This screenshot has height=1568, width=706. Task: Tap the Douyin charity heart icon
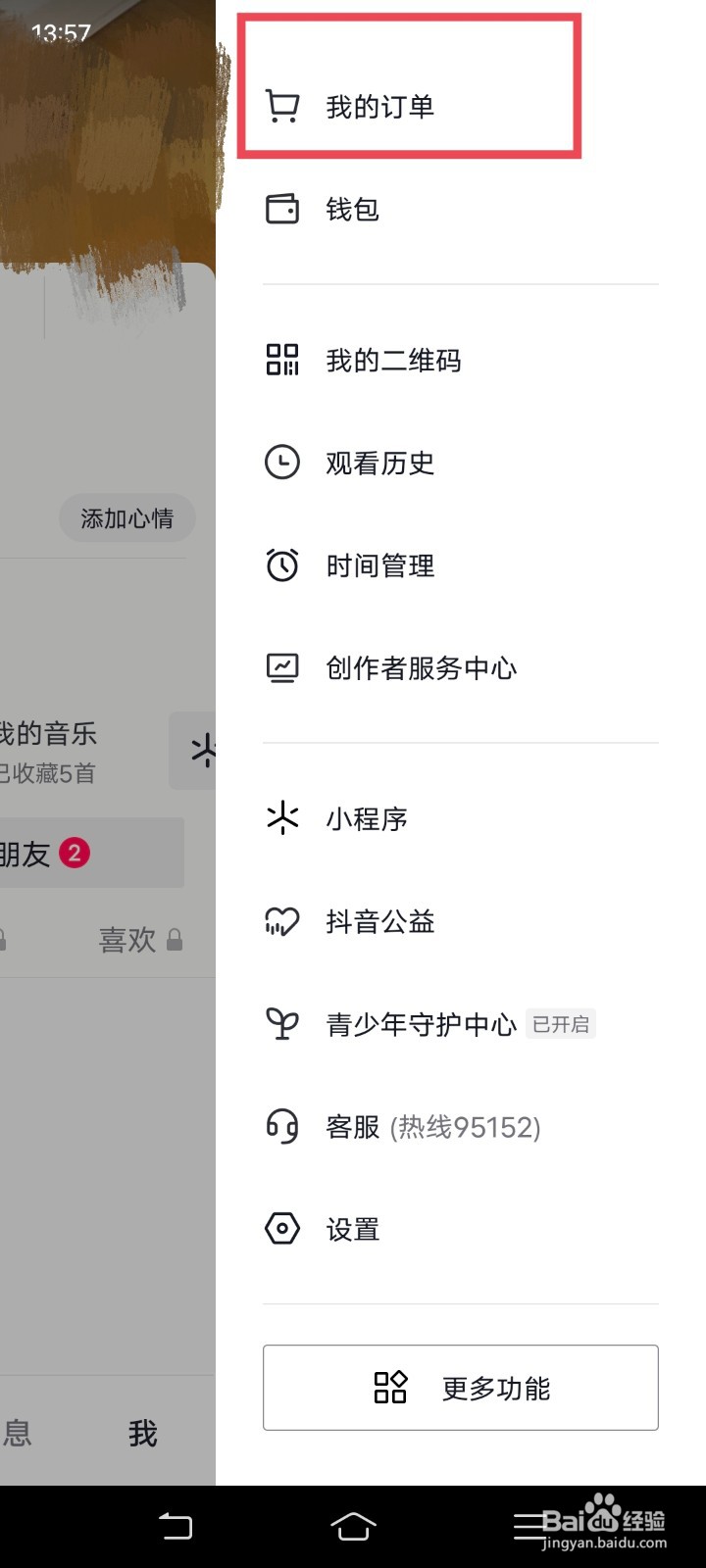point(282,921)
